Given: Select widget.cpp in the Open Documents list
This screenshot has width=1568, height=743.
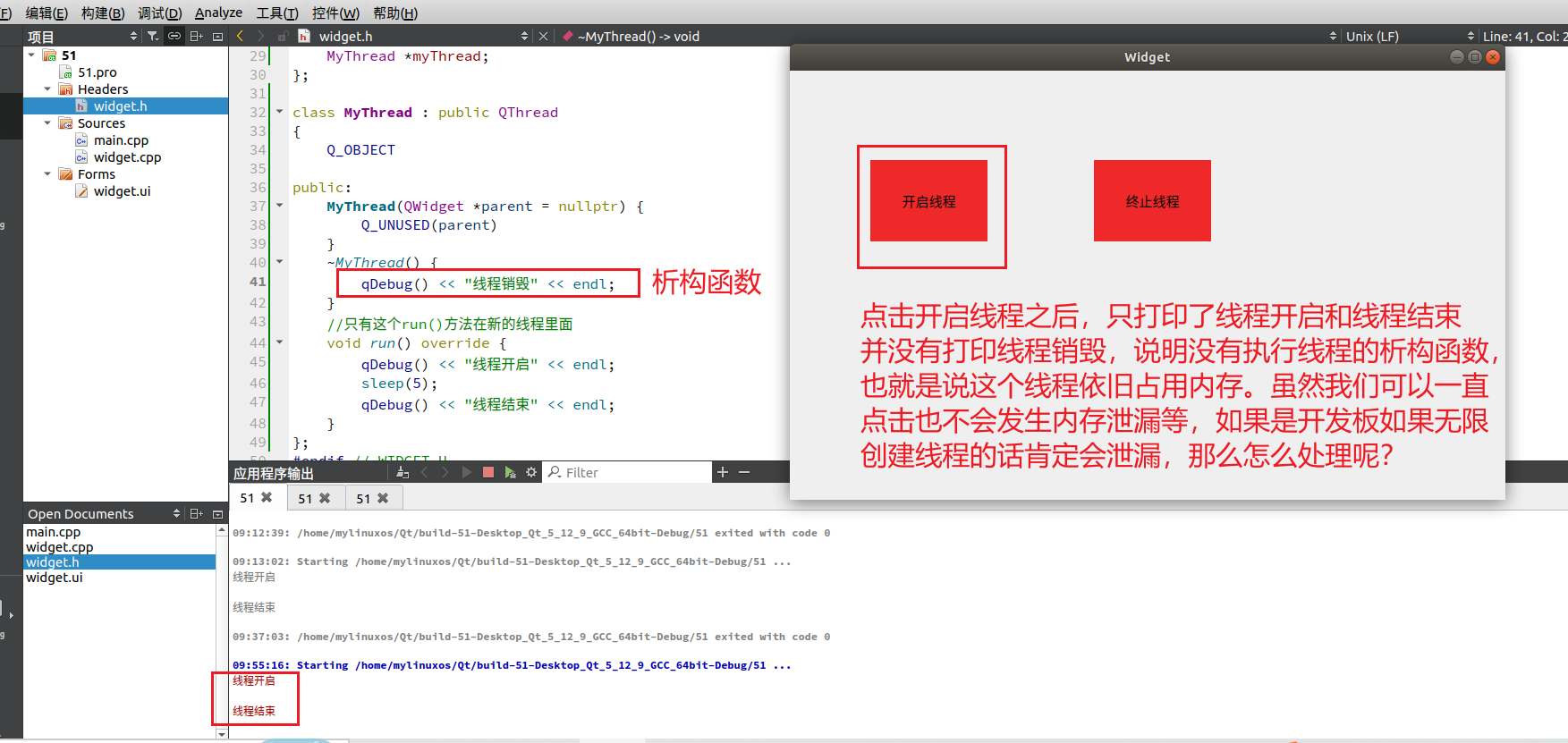Looking at the screenshot, I should click(59, 547).
